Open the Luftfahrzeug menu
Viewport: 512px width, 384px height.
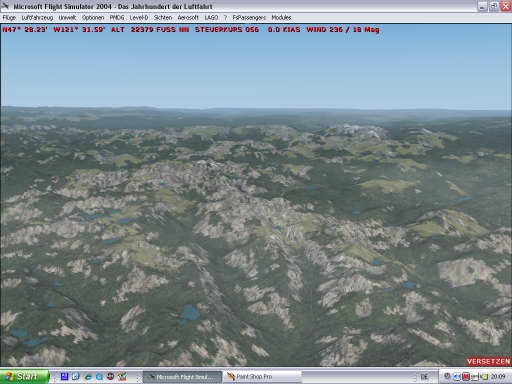point(37,18)
